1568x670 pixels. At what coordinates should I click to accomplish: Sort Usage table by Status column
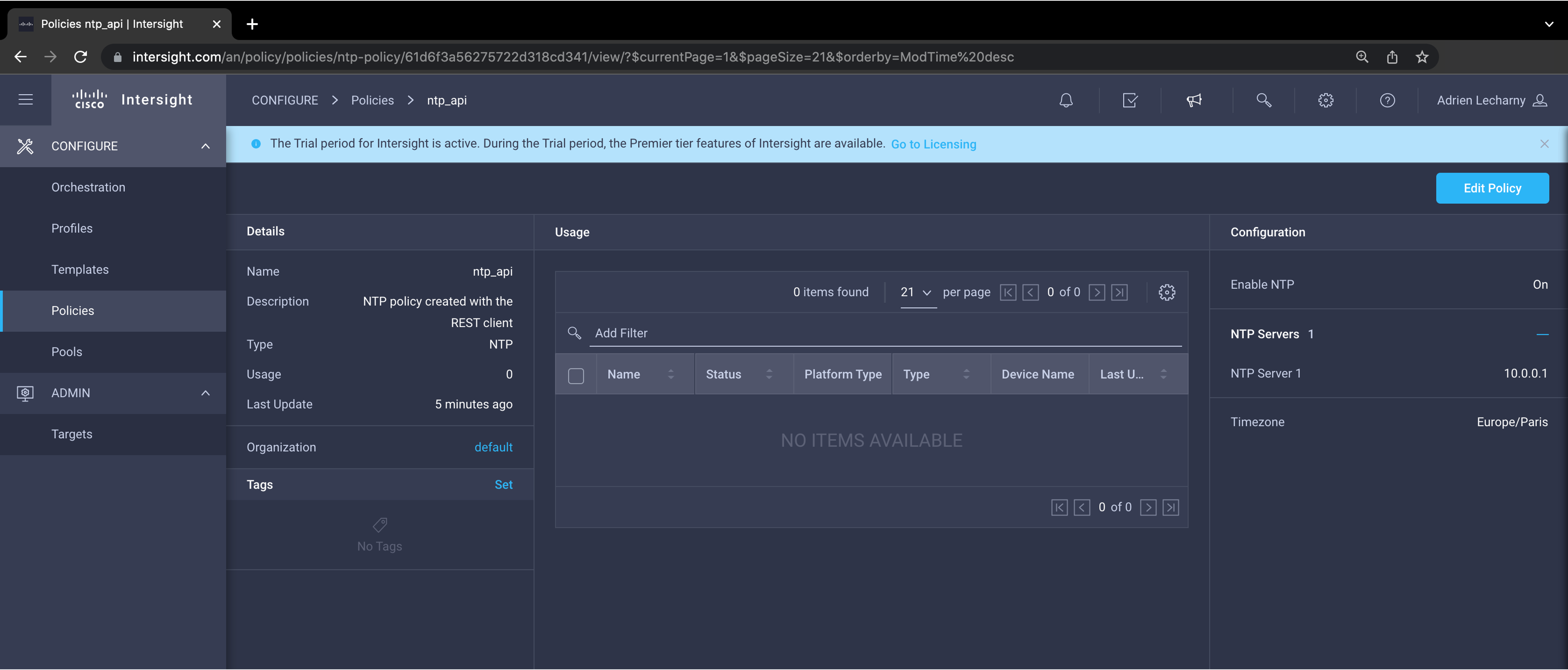tap(769, 375)
